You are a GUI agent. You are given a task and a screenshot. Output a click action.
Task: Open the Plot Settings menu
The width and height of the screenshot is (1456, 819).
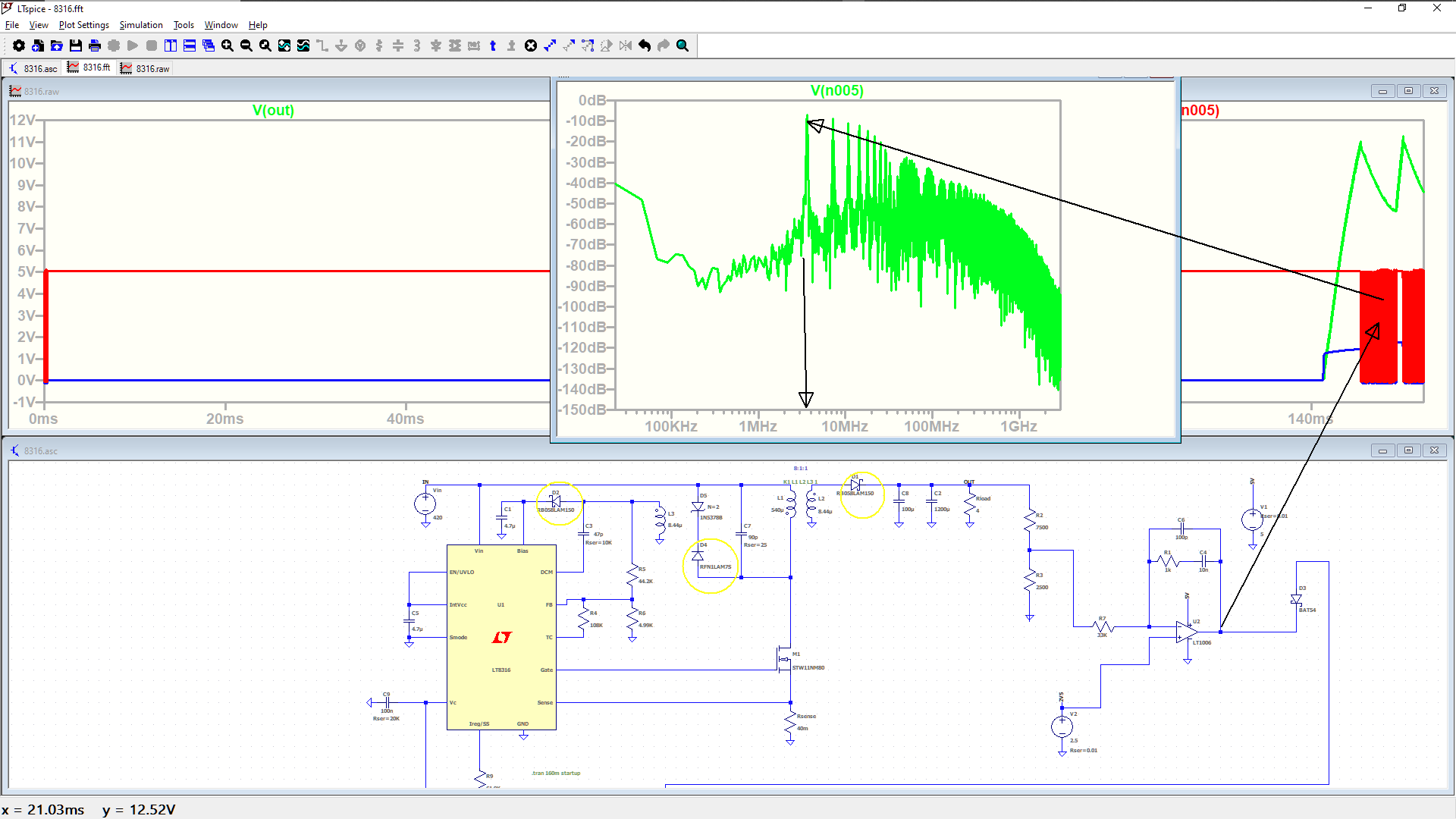click(x=84, y=25)
